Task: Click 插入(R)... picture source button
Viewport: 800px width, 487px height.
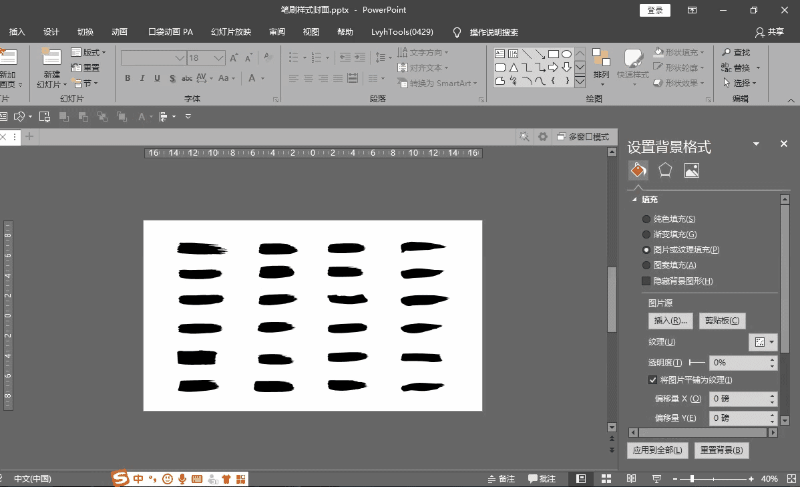Action: 670,320
